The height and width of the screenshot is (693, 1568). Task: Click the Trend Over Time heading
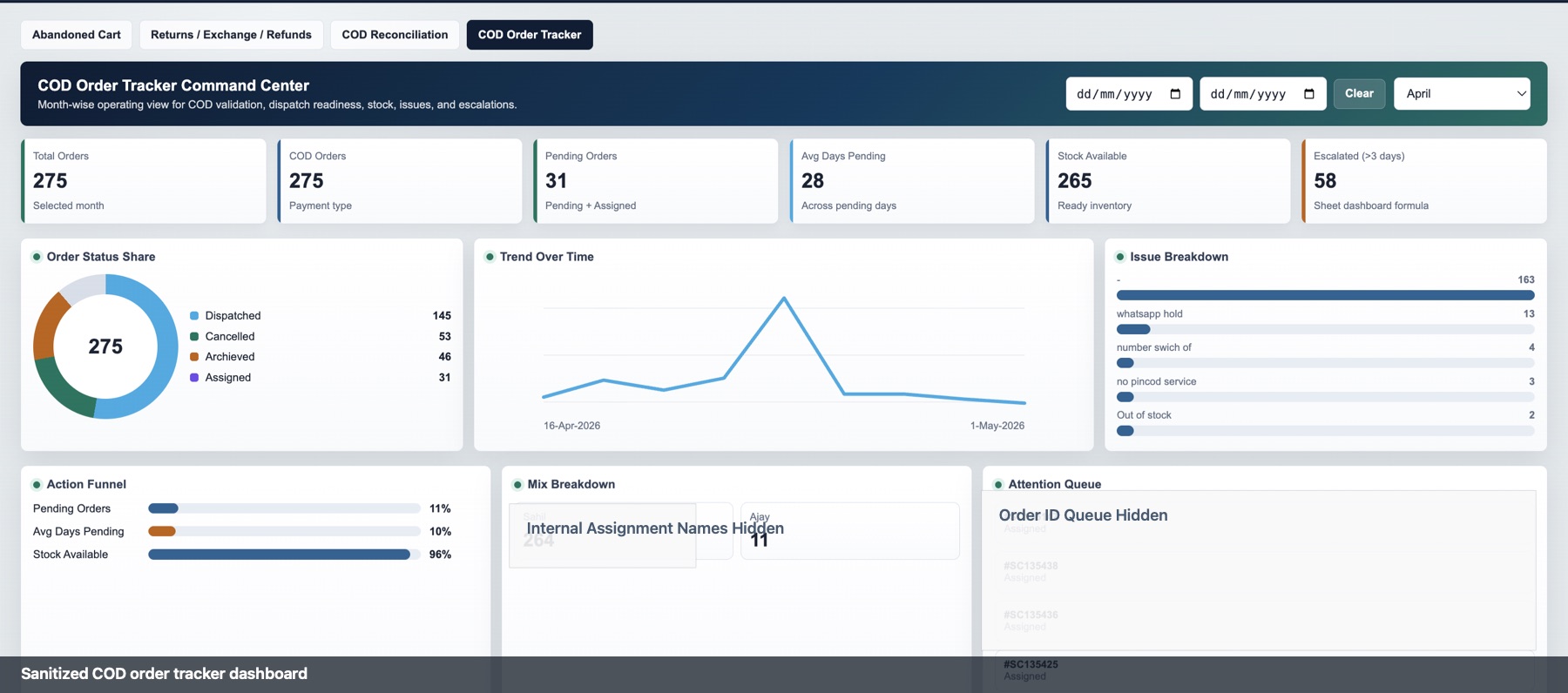pos(547,257)
